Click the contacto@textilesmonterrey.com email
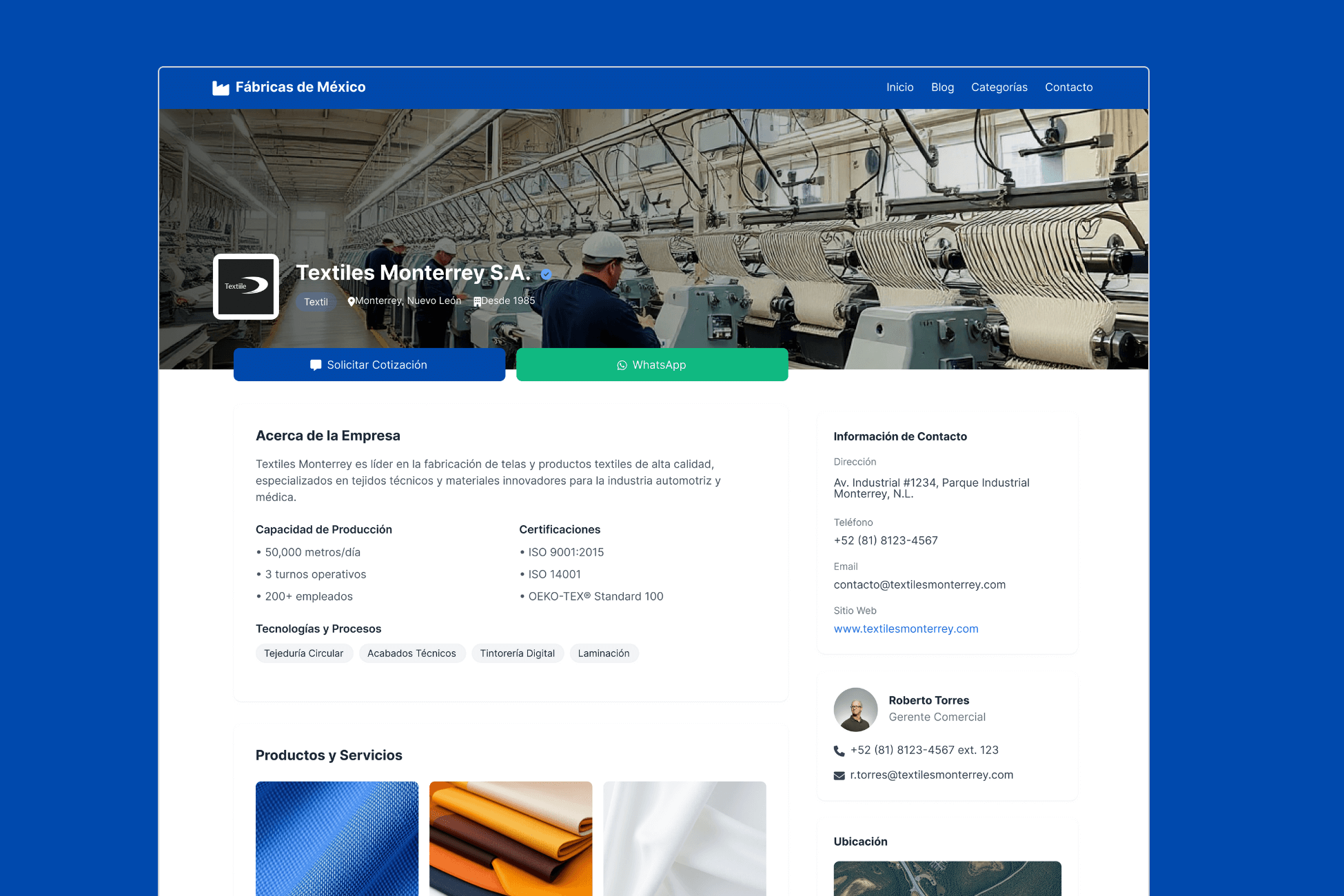Viewport: 1344px width, 896px height. click(919, 584)
